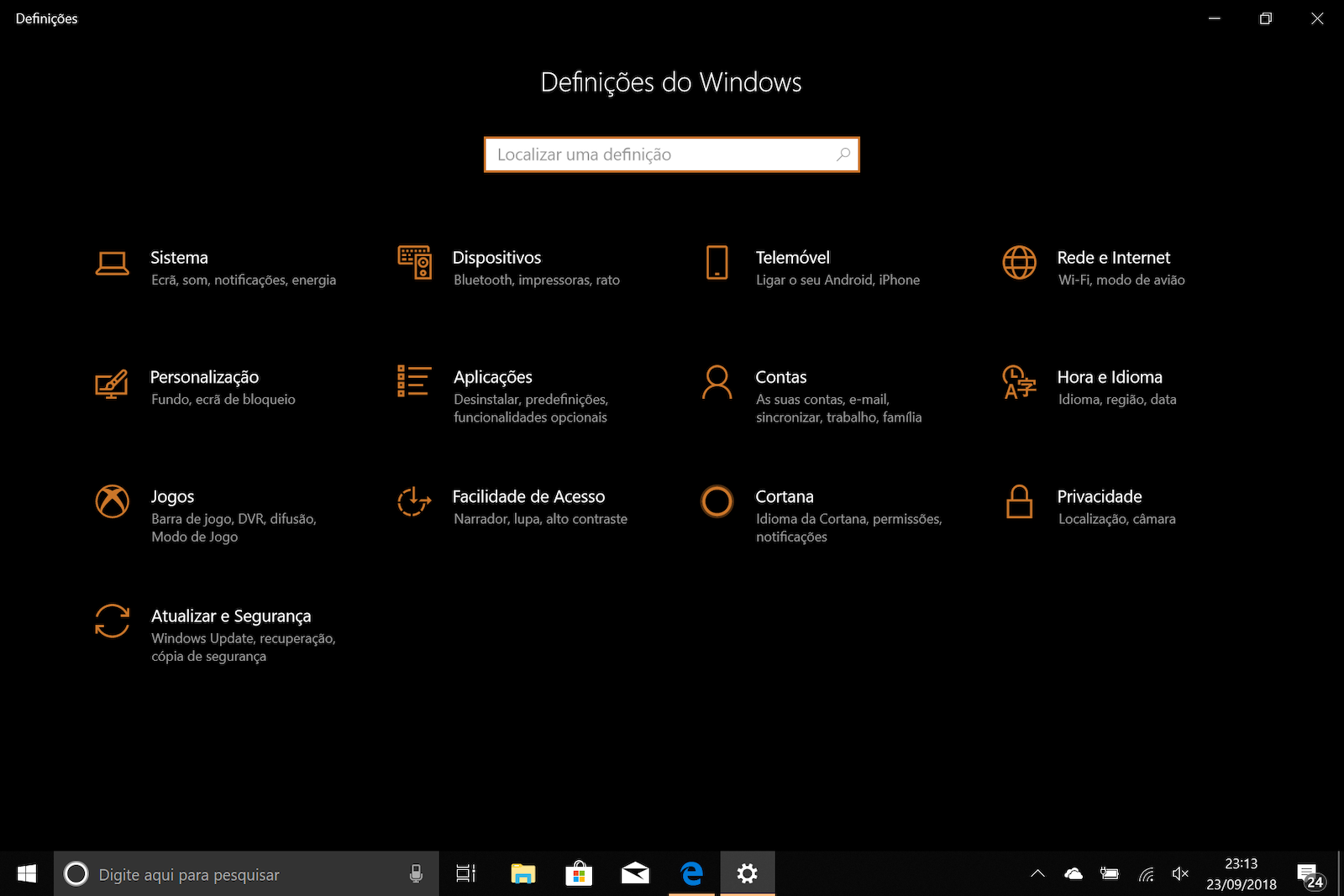This screenshot has width=1344, height=896.
Task: Open Microsoft Store from the taskbar
Action: pos(579,874)
